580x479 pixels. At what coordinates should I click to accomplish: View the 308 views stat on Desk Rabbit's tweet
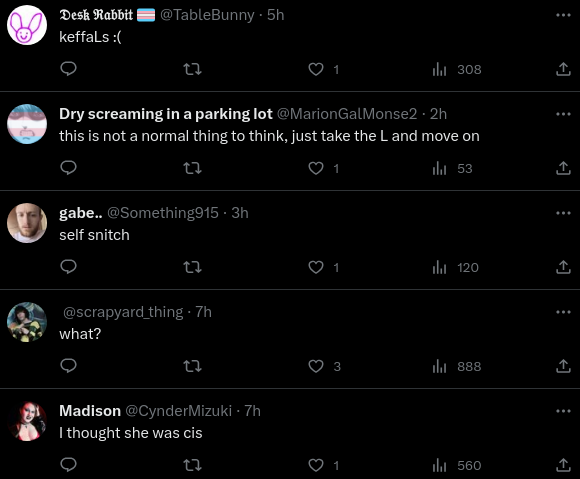[457, 70]
